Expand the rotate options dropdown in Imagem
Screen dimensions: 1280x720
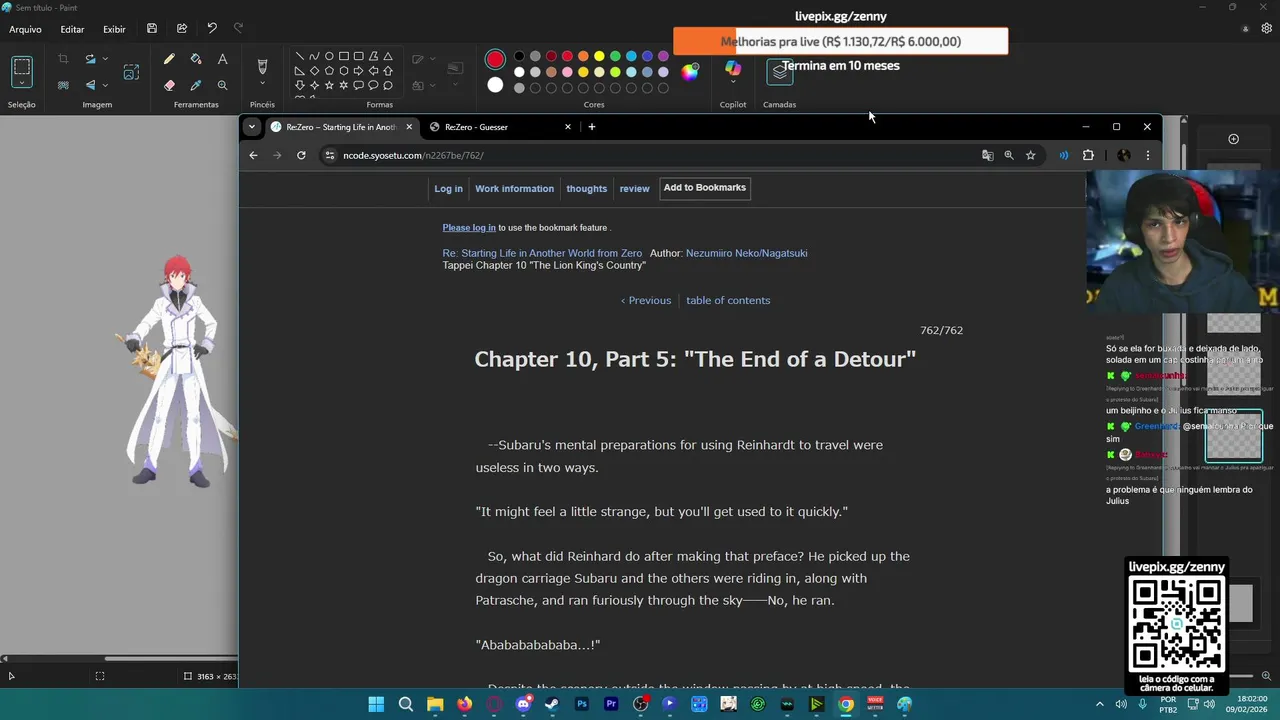click(x=105, y=60)
